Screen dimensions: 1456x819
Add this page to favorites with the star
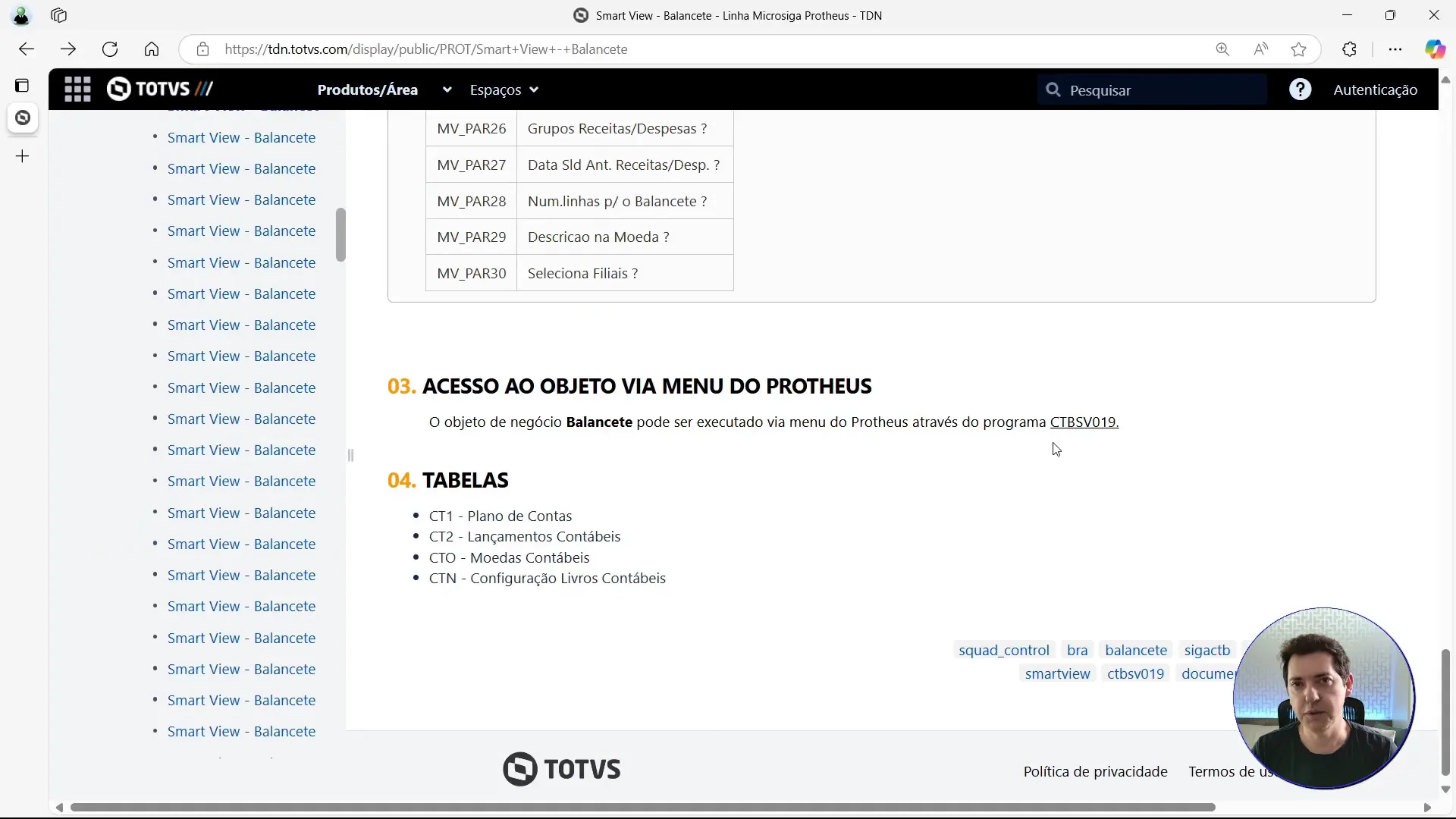[x=1299, y=49]
